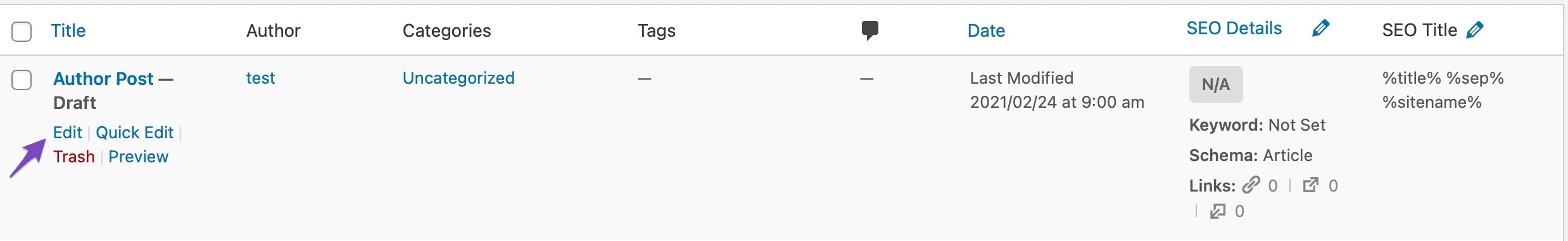Image resolution: width=1568 pixels, height=241 pixels.
Task: Filter posts by author test
Action: pyautogui.click(x=260, y=78)
